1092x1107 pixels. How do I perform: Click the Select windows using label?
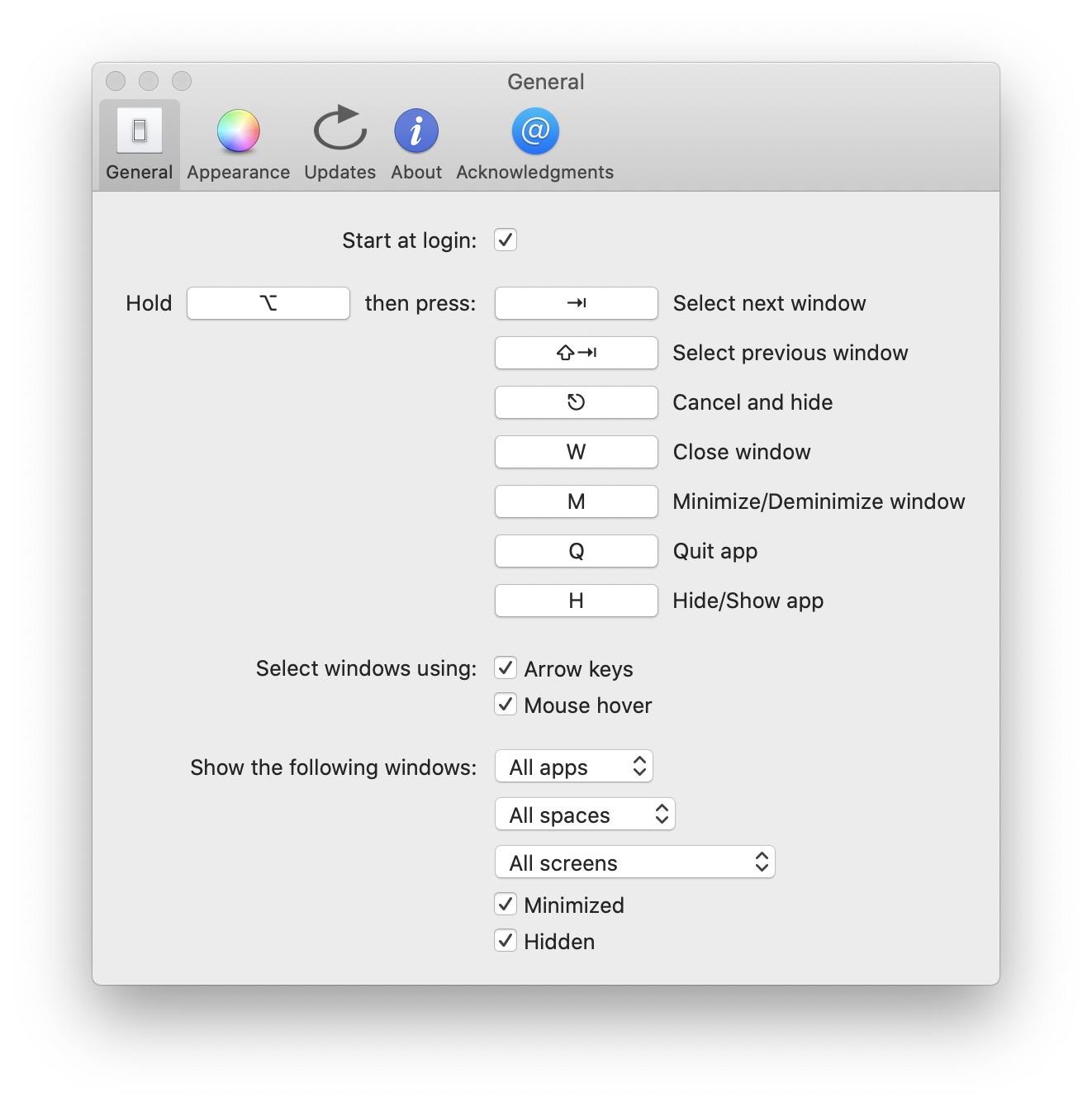point(367,668)
